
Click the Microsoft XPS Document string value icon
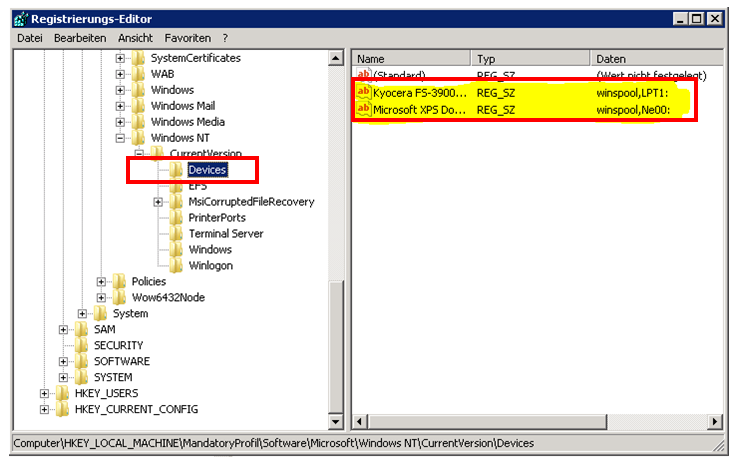coord(364,109)
